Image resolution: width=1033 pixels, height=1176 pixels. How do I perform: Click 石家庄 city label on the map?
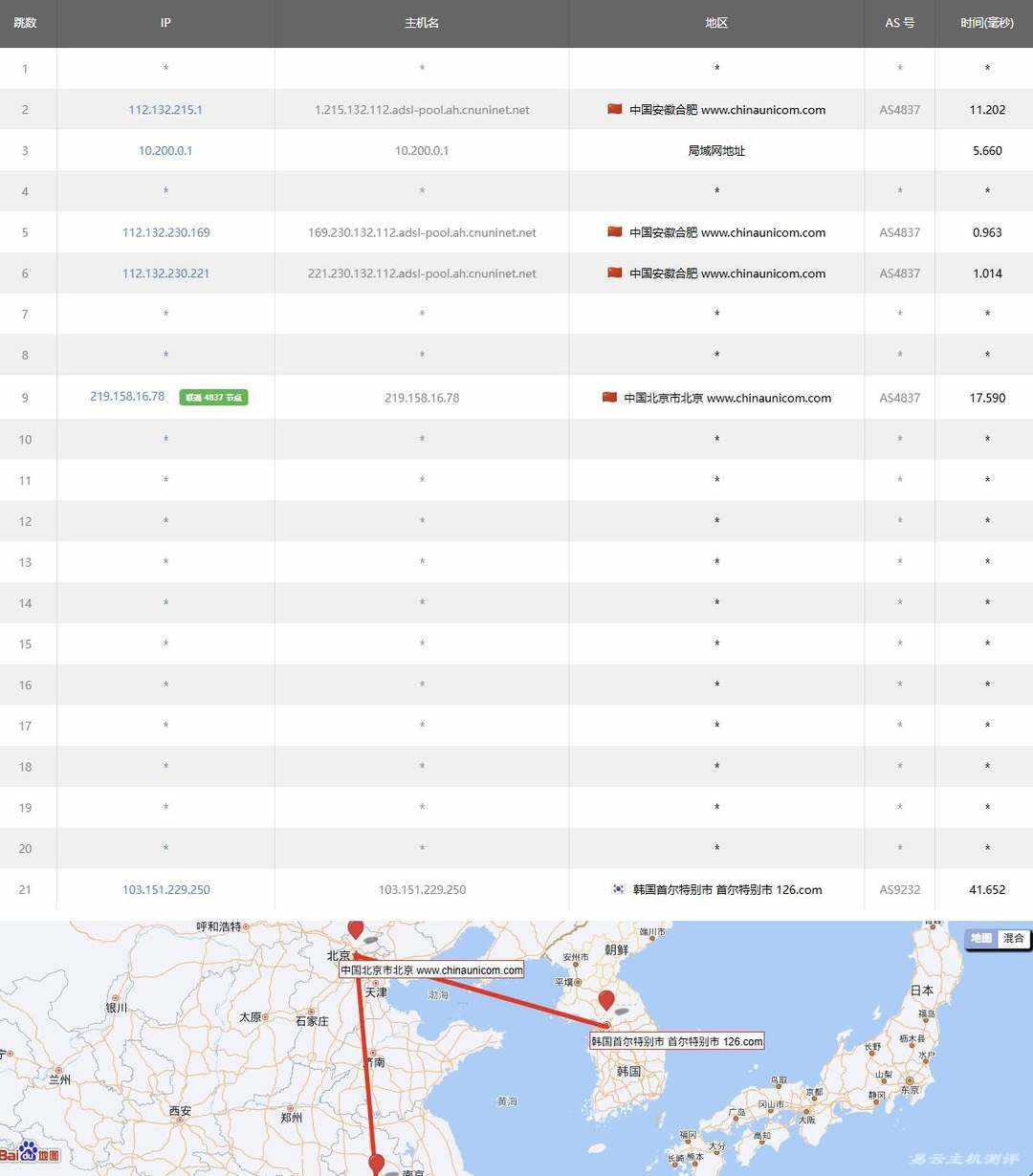coord(312,1021)
